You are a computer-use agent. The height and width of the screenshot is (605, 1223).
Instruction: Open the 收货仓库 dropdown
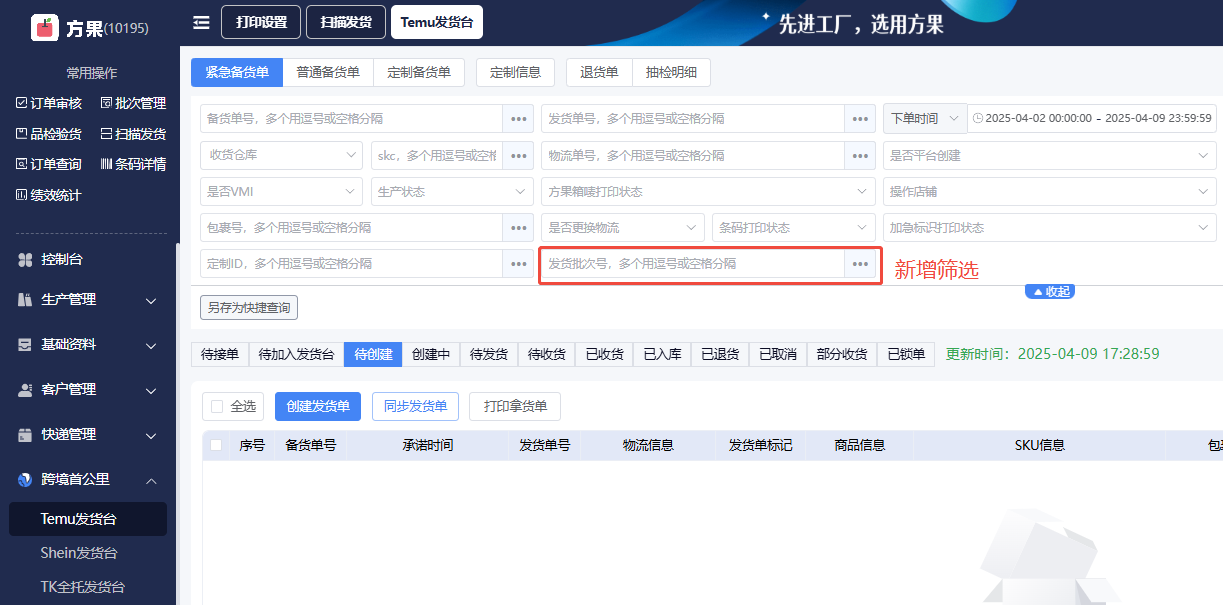point(282,156)
